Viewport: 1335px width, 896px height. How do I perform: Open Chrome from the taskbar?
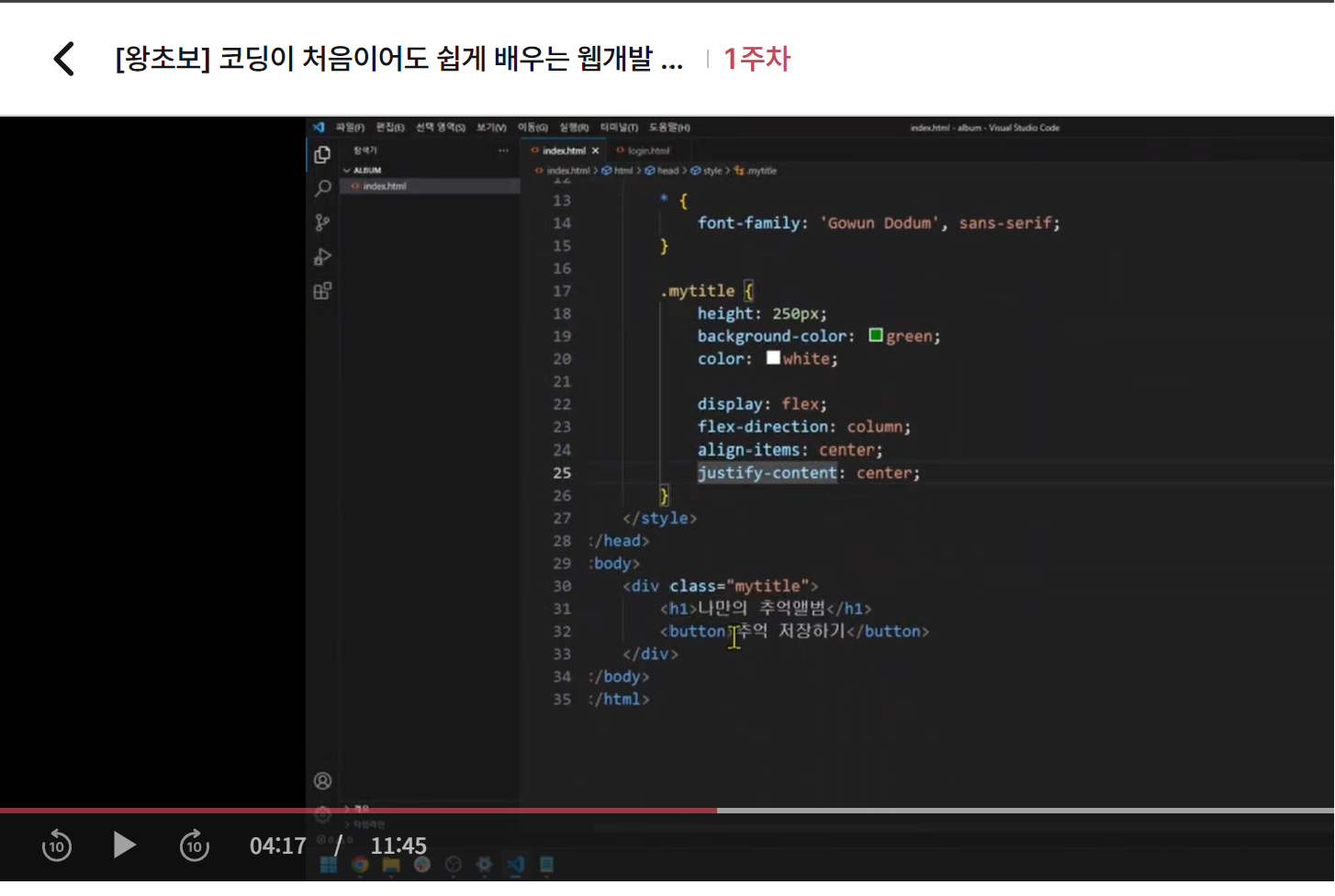click(360, 865)
